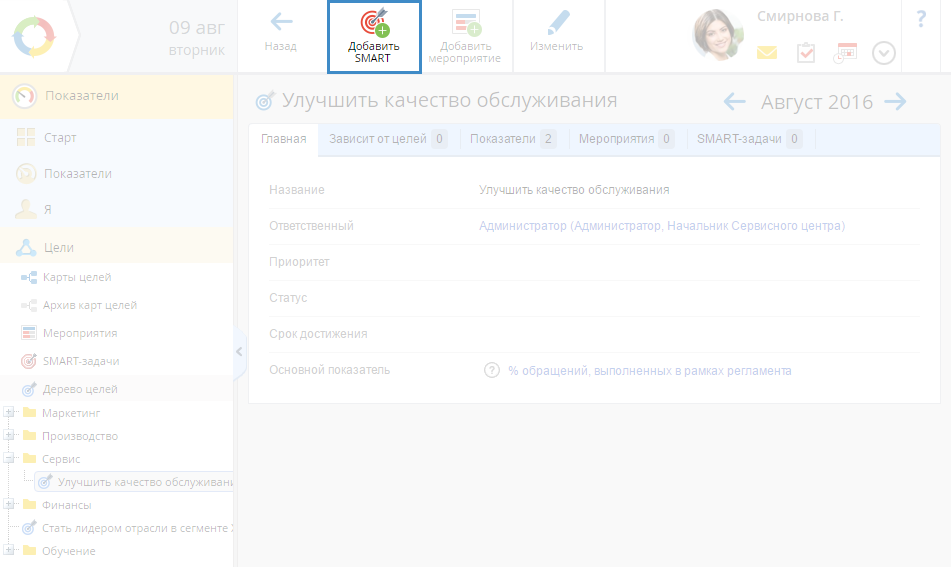Open the tasks checklist icon
This screenshot has height=567, width=951.
[x=806, y=53]
